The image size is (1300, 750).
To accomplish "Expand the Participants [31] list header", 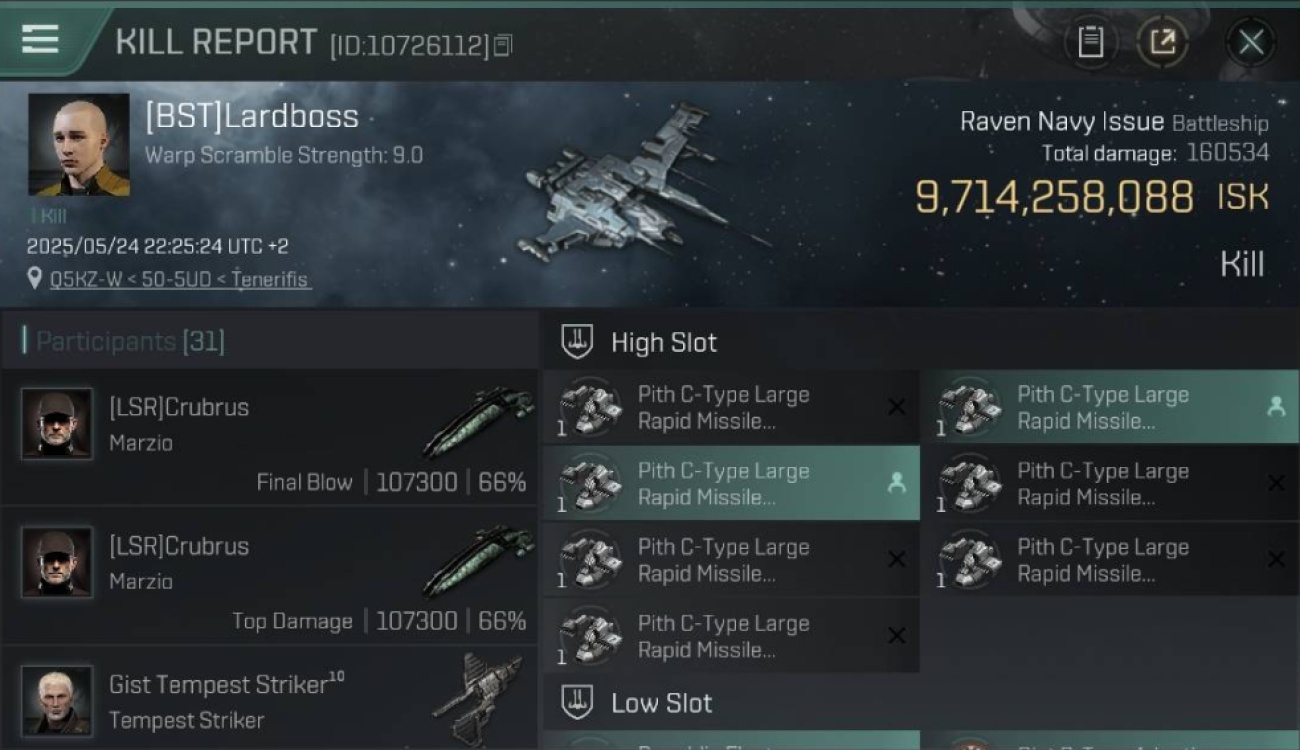I will click(270, 341).
